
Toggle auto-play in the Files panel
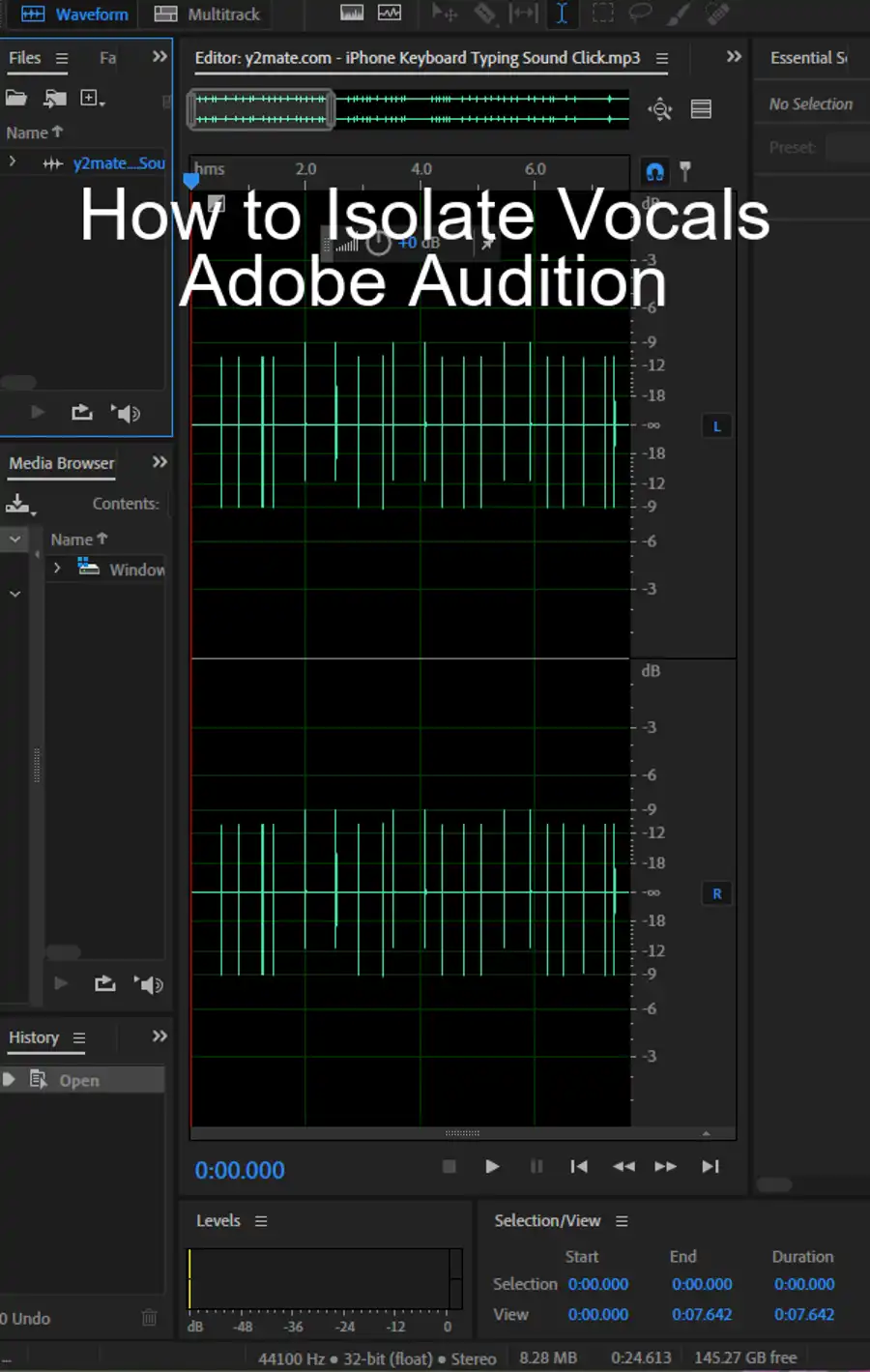tap(127, 413)
